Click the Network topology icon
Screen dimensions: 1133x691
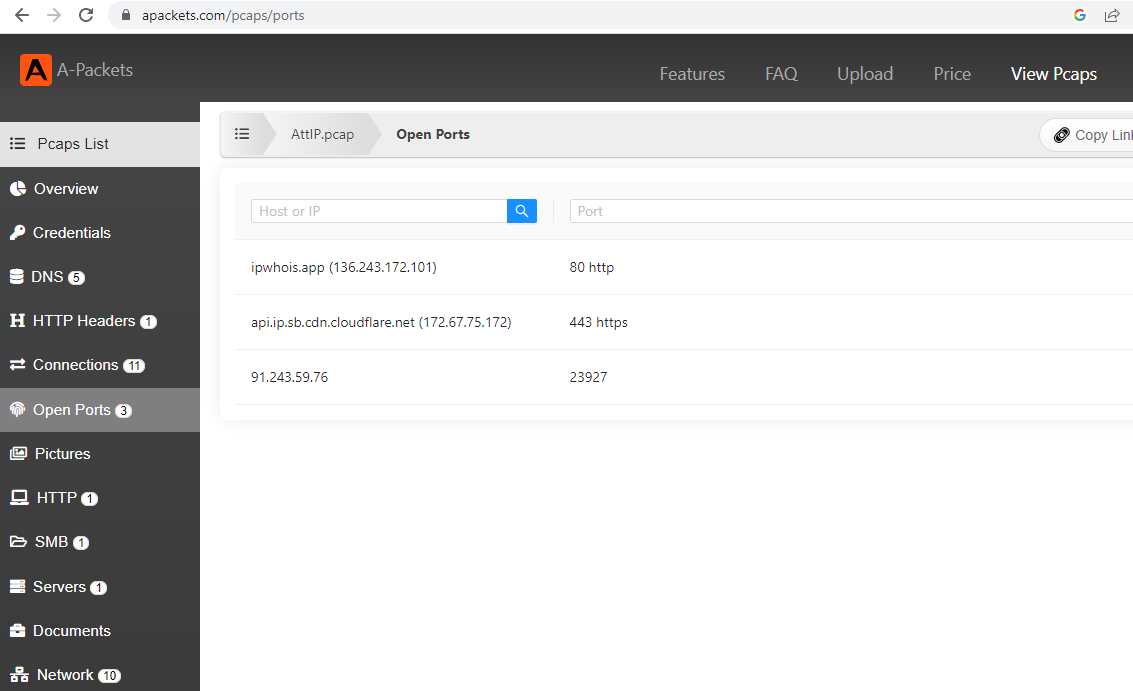tap(20, 675)
